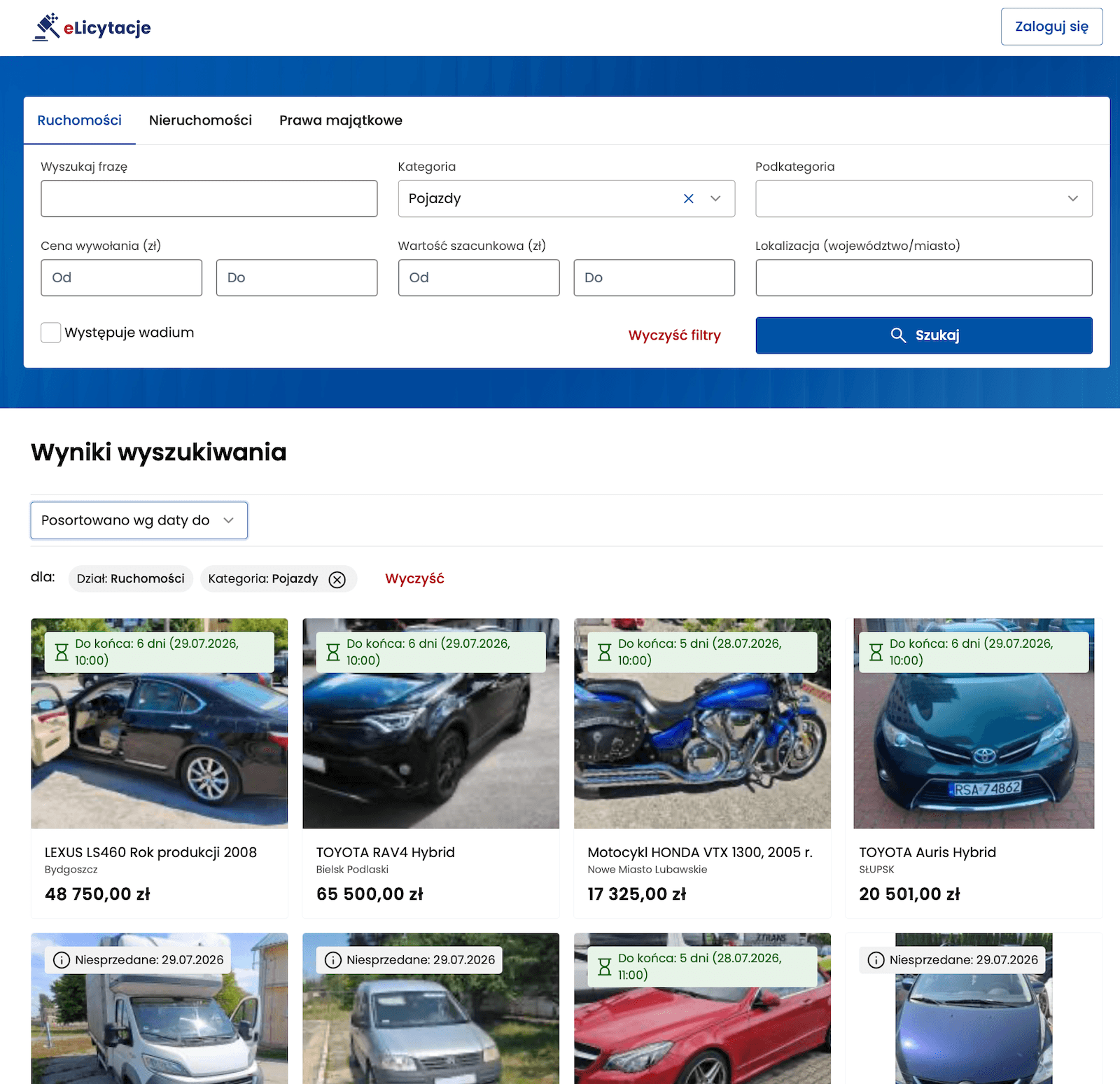This screenshot has height=1084, width=1120.
Task: Click price 20 501,00 zł
Action: [910, 894]
